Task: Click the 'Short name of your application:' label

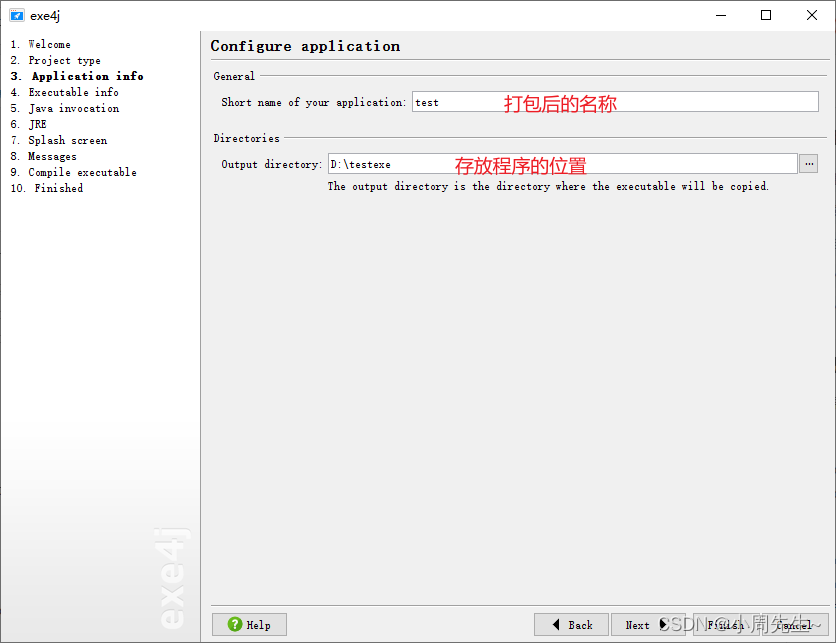Action: [x=314, y=102]
